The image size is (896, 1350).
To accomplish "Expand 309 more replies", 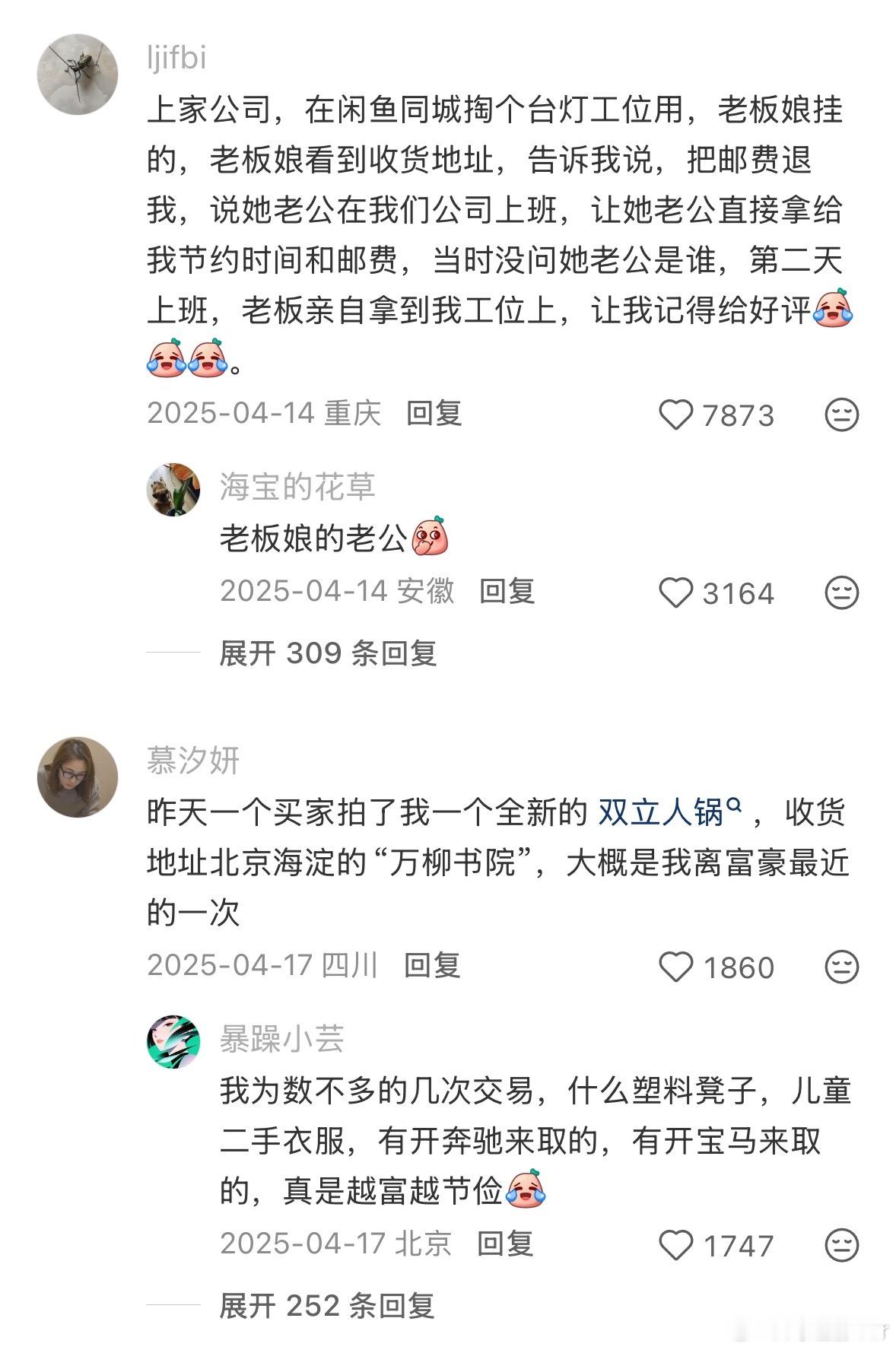I will [x=328, y=653].
